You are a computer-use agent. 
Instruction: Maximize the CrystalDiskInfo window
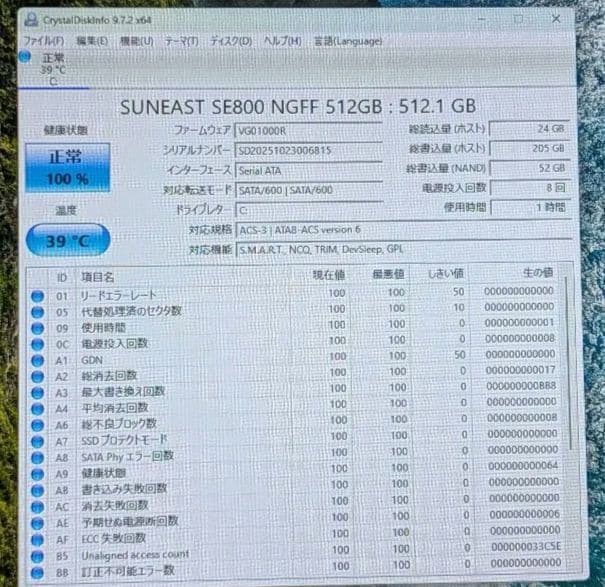519,19
